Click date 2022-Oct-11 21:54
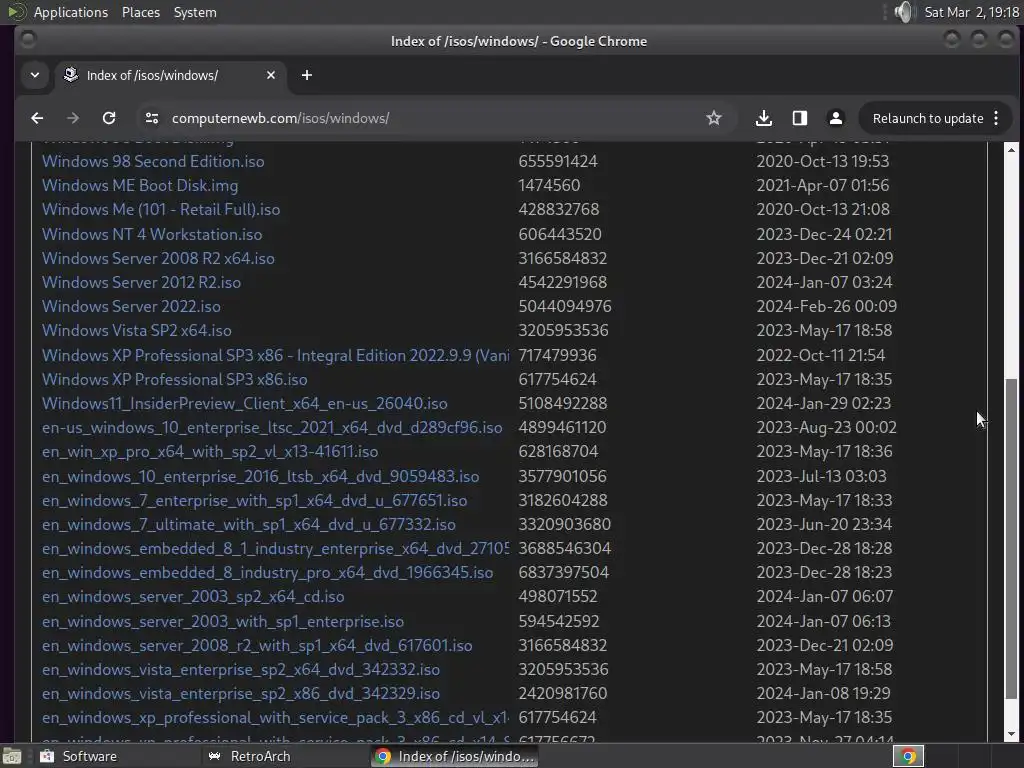Image resolution: width=1024 pixels, height=768 pixels. click(x=820, y=355)
